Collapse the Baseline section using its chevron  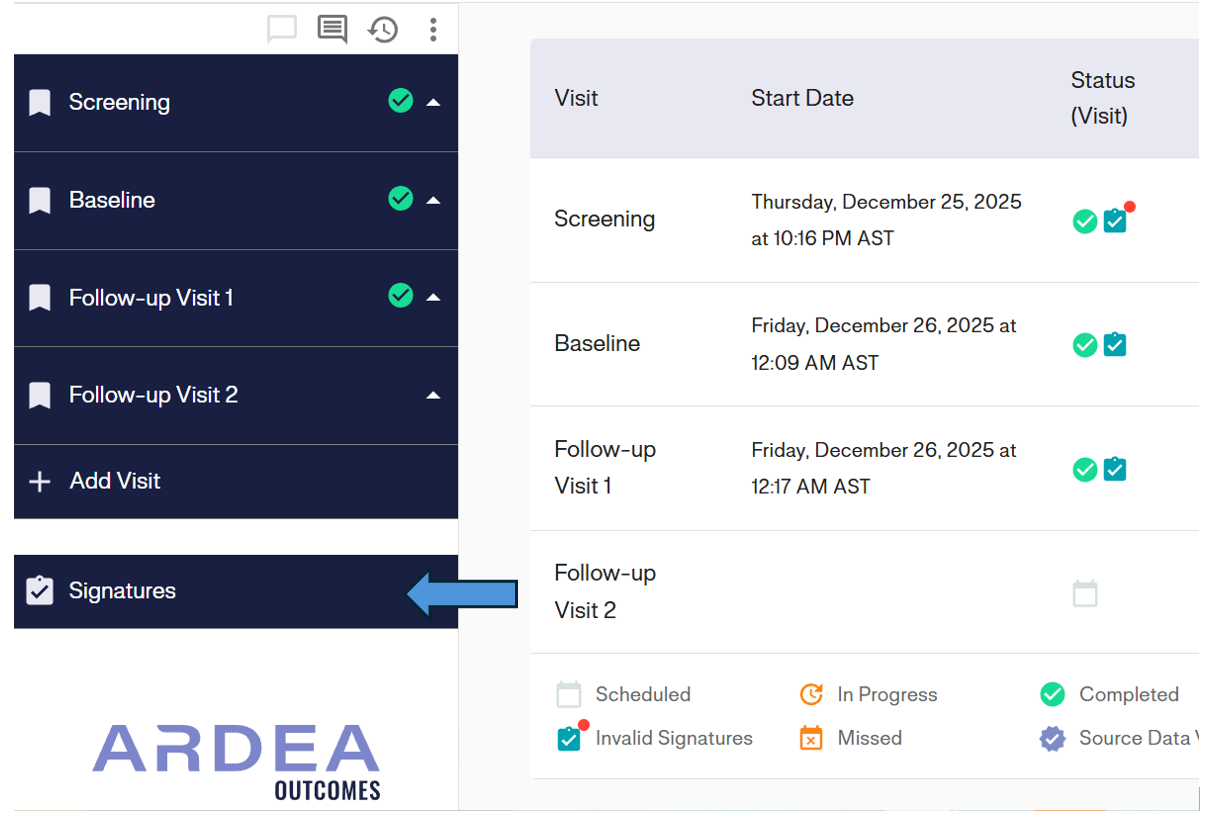point(433,199)
